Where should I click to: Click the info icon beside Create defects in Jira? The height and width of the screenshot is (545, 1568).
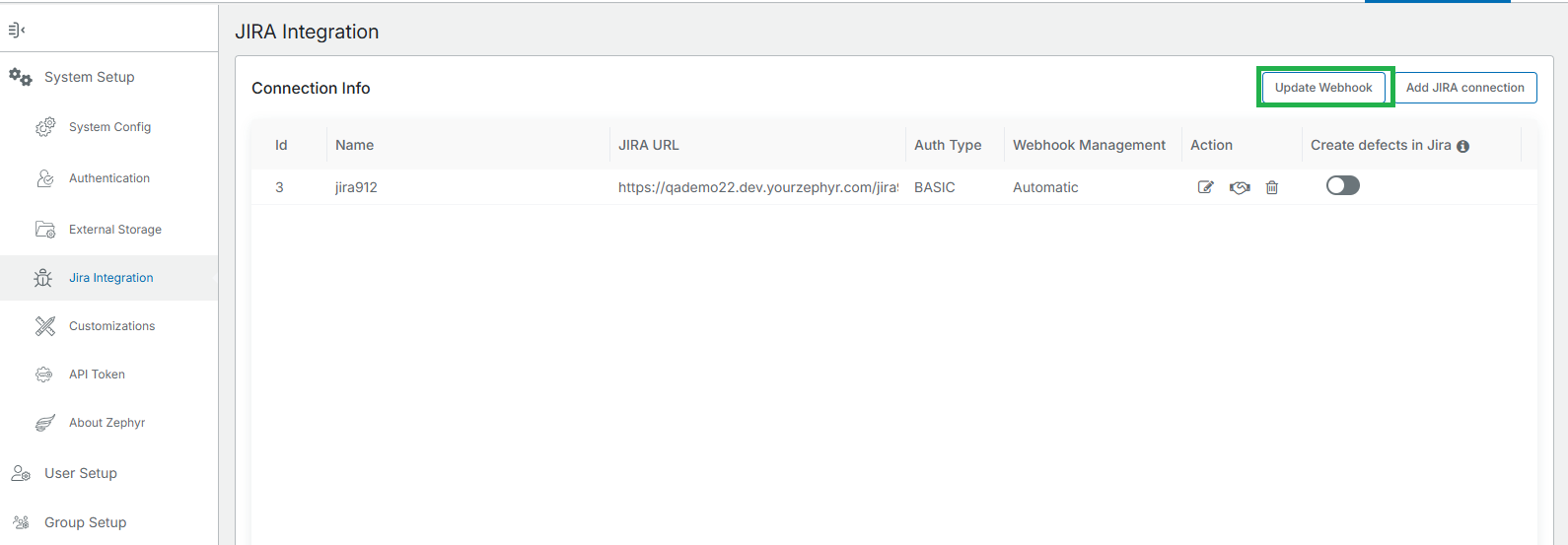point(1462,146)
